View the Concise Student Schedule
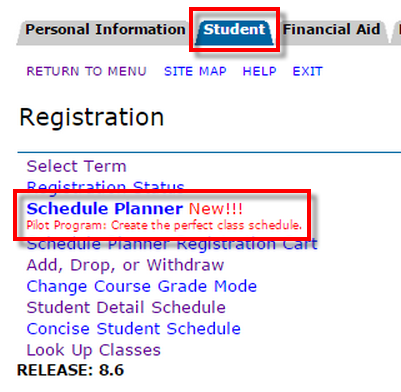The image size is (401, 392). click(x=134, y=329)
